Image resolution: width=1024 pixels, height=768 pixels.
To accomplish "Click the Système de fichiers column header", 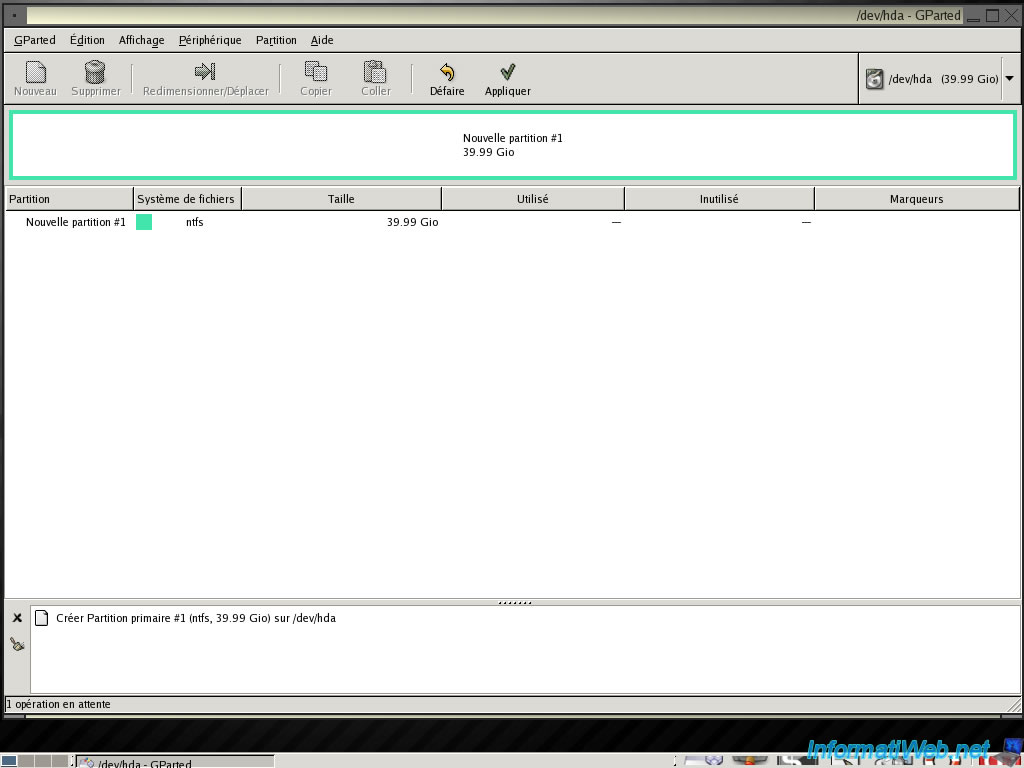I will tap(187, 199).
